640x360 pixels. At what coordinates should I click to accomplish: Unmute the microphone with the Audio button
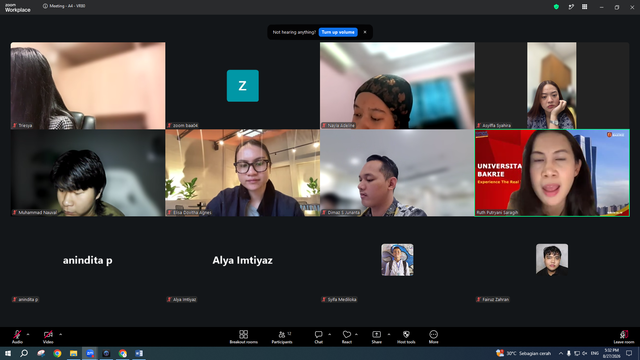pyautogui.click(x=17, y=337)
